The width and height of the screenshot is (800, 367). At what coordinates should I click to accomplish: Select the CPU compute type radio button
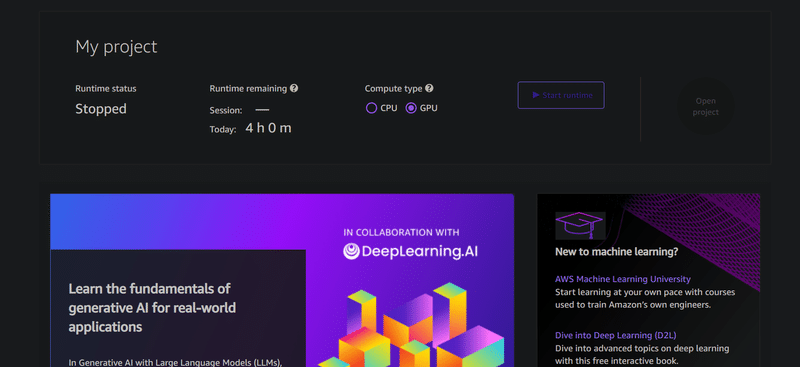coord(371,108)
